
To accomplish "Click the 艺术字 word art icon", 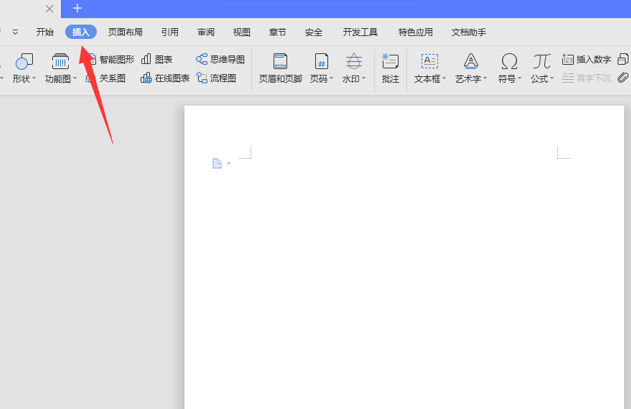I will tap(471, 62).
